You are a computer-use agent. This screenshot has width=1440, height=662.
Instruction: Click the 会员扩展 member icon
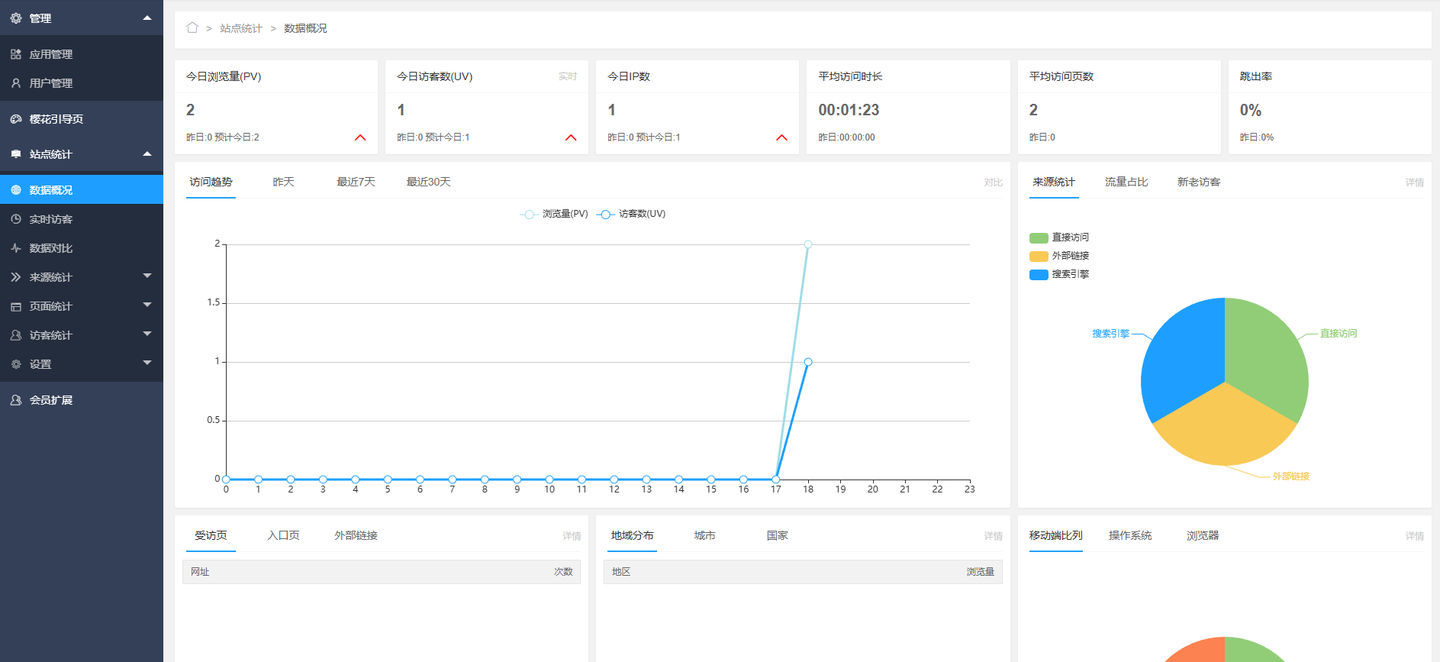click(x=16, y=400)
